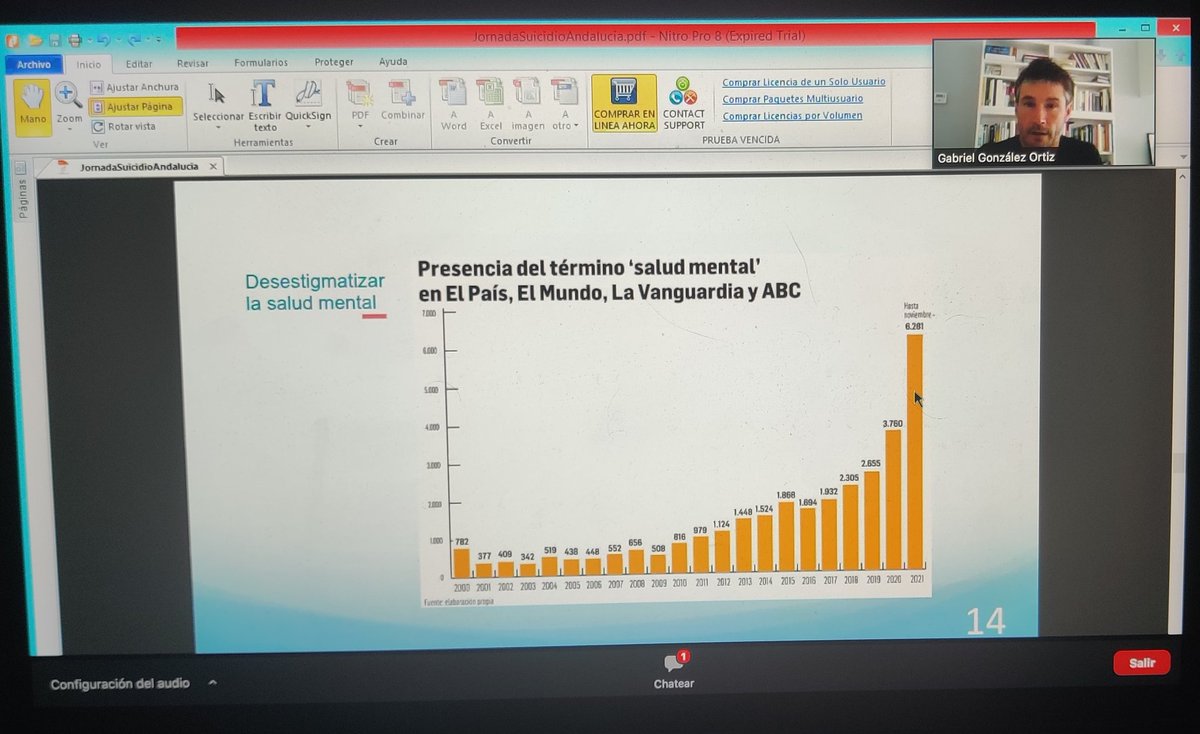The height and width of the screenshot is (734, 1200).
Task: Choose Ajustar Página fit-page option
Action: pos(136,106)
